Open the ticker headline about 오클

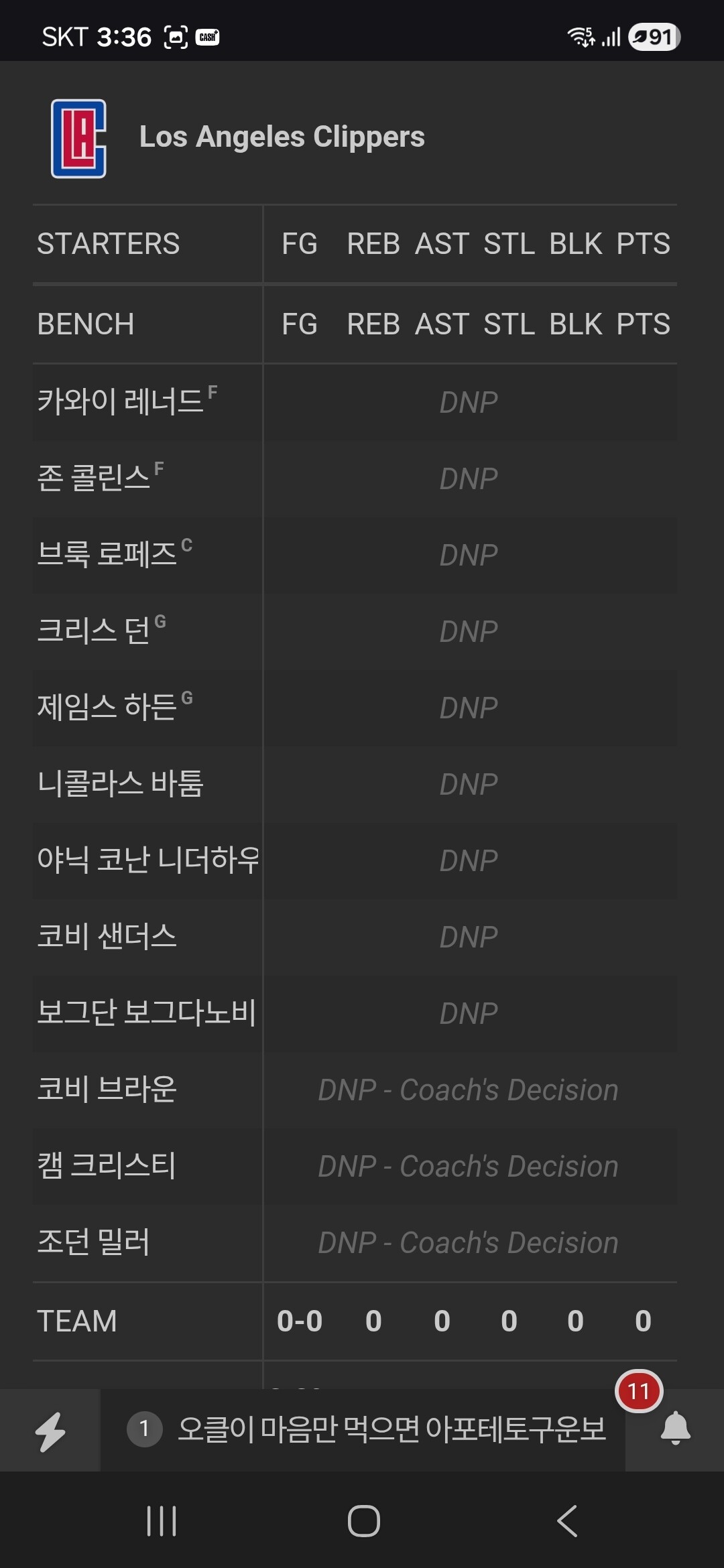pyautogui.click(x=391, y=1429)
